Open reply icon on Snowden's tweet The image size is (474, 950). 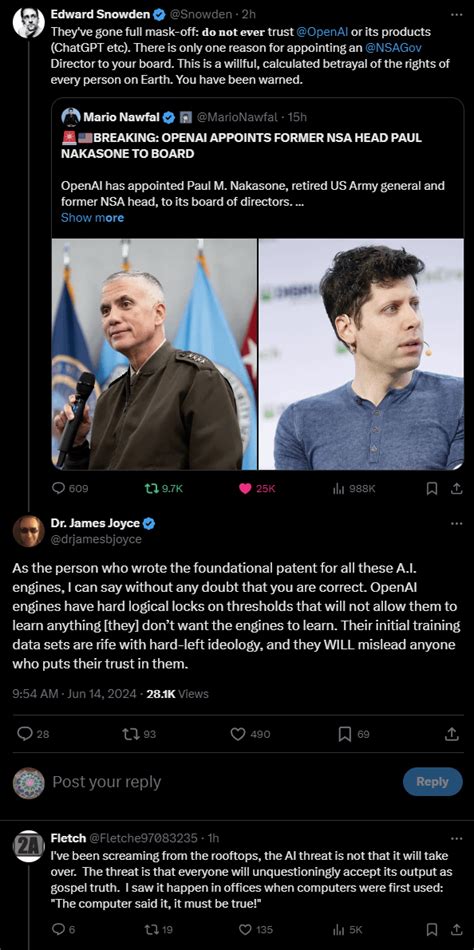click(59, 488)
